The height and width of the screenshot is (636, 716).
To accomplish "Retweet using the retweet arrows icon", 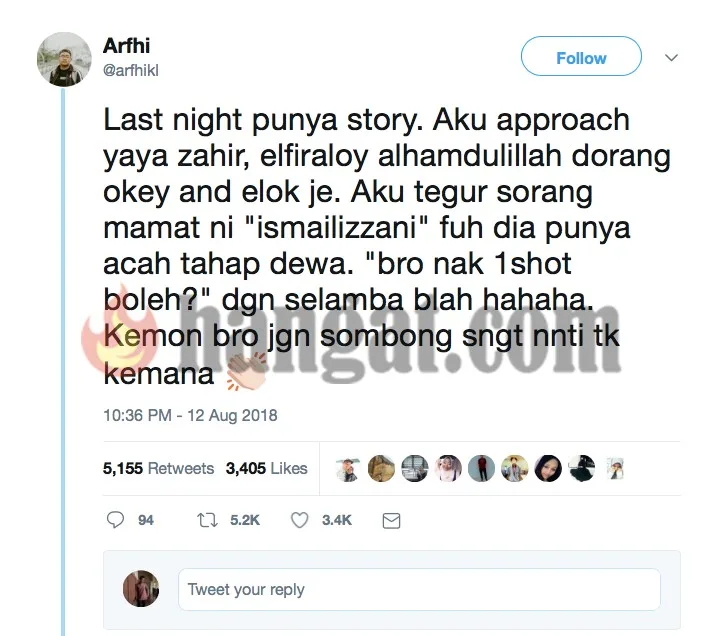I will tap(207, 520).
